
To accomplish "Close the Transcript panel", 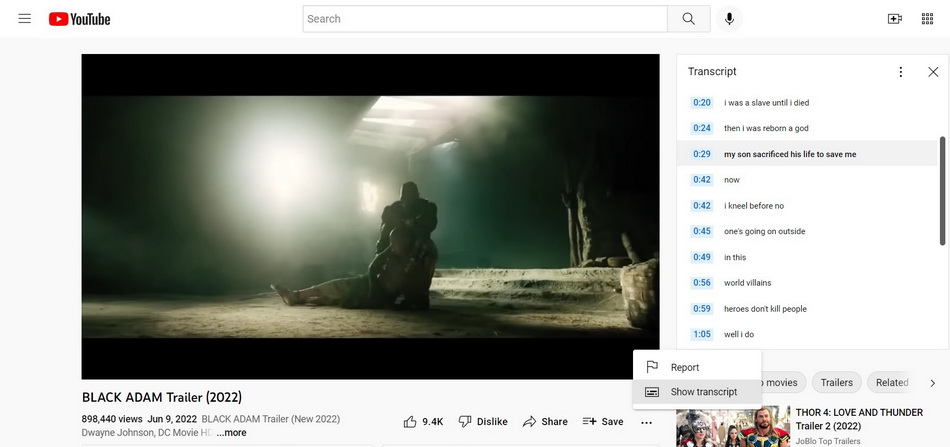I will (x=933, y=72).
